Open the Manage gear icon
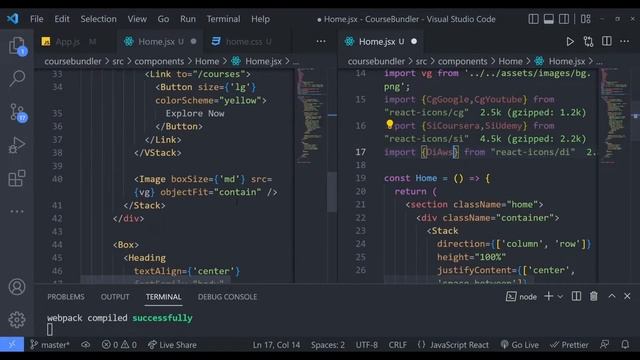The width and height of the screenshot is (640, 360). (x=17, y=320)
